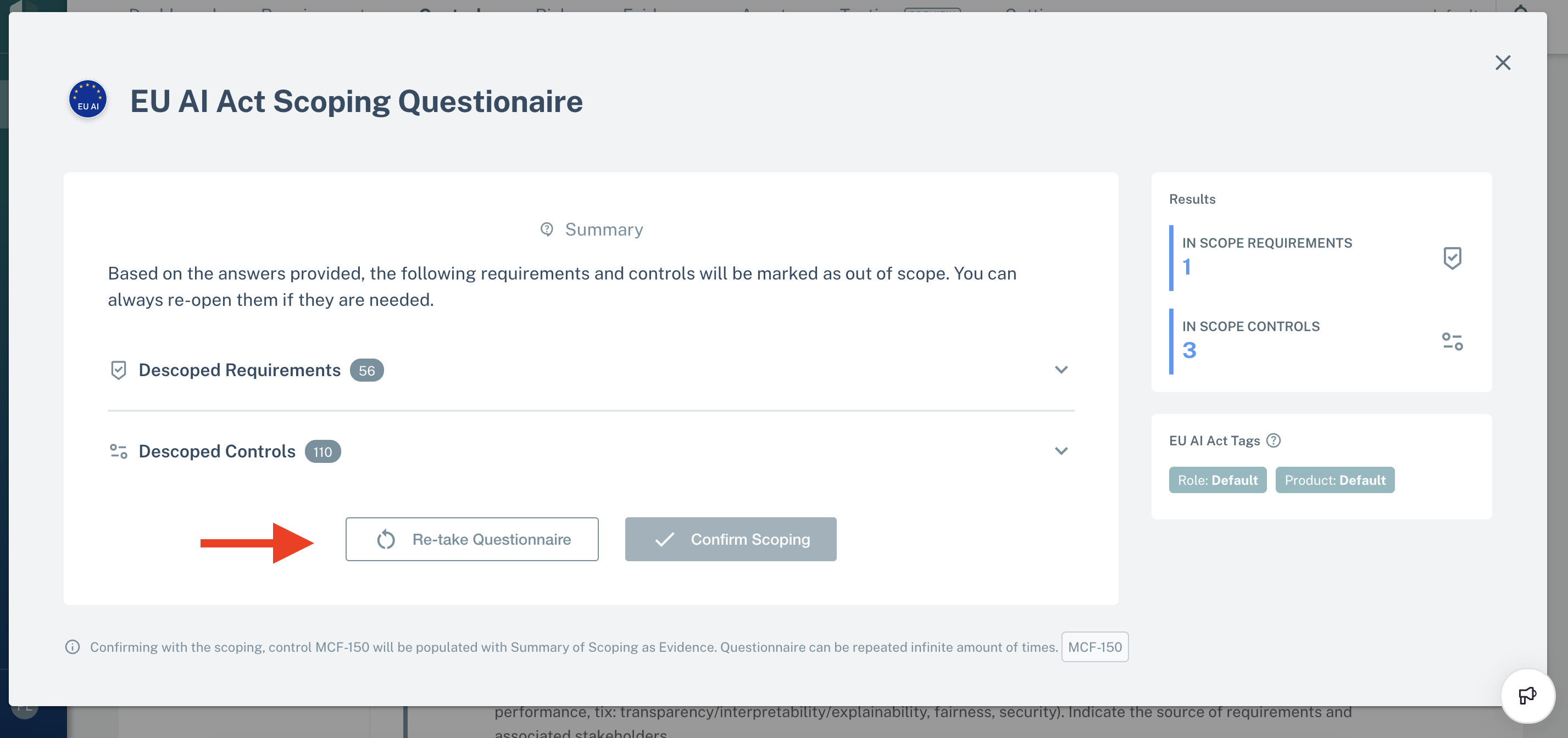1568x738 pixels.
Task: Open the Descoped Requirements section title
Action: point(239,370)
